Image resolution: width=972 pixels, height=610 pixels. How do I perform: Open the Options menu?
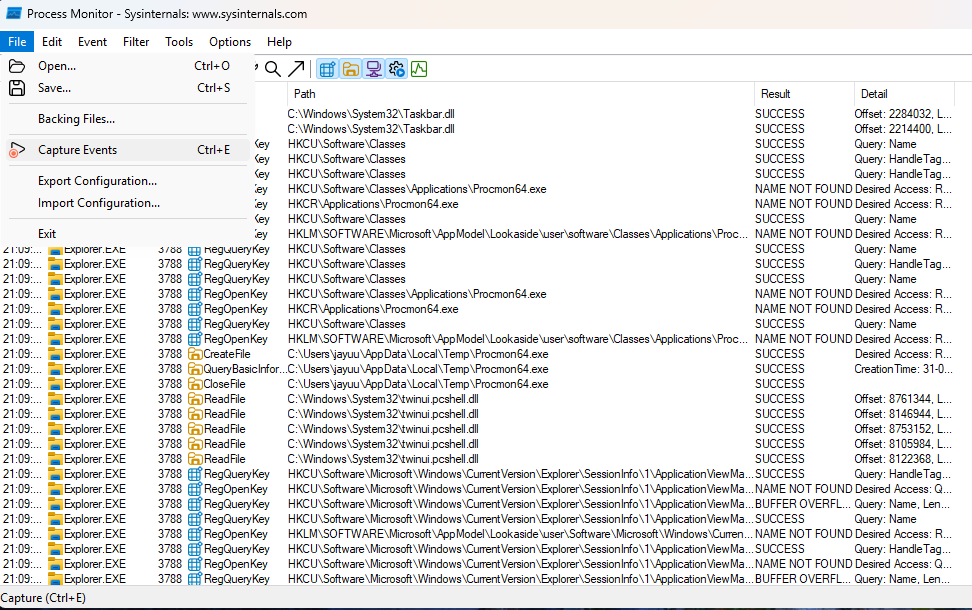230,42
